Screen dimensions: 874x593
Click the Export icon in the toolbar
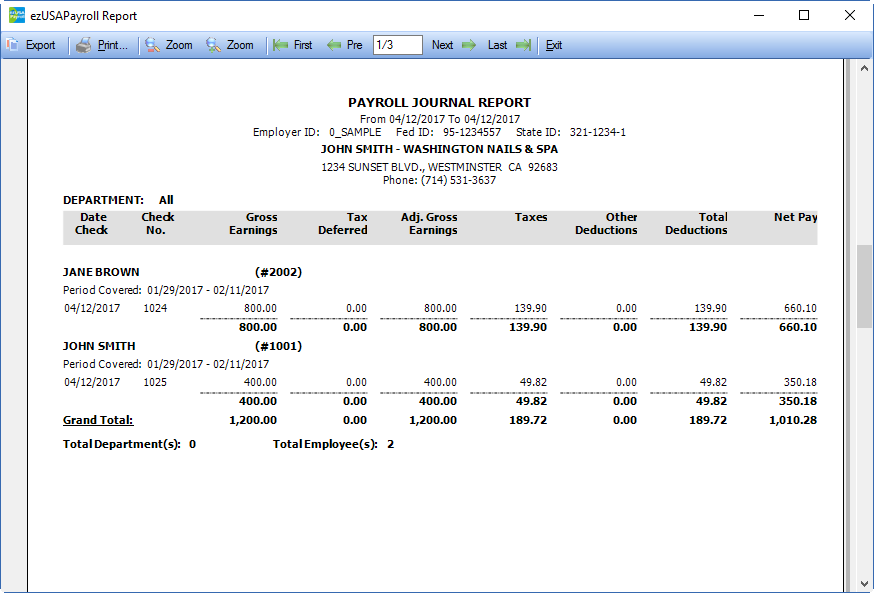coord(12,45)
